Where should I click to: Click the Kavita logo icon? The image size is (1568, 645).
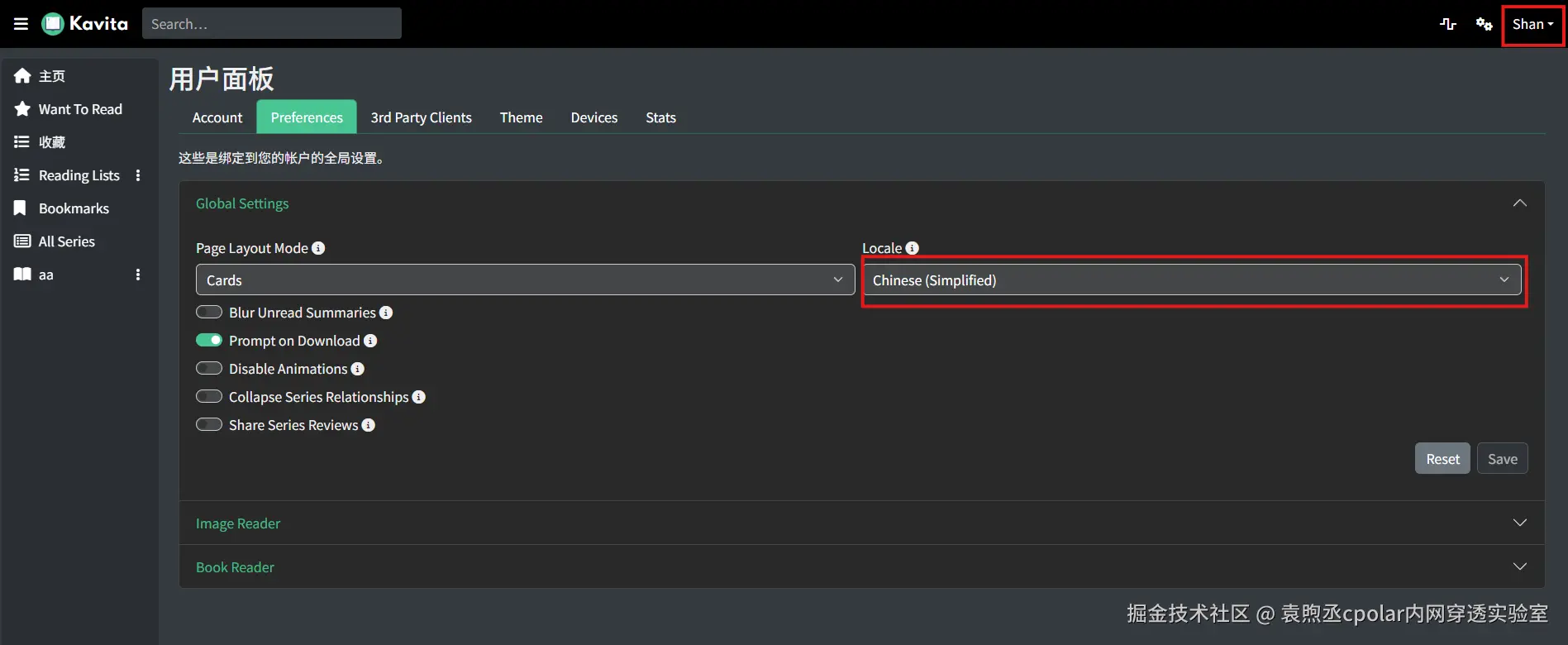53,24
